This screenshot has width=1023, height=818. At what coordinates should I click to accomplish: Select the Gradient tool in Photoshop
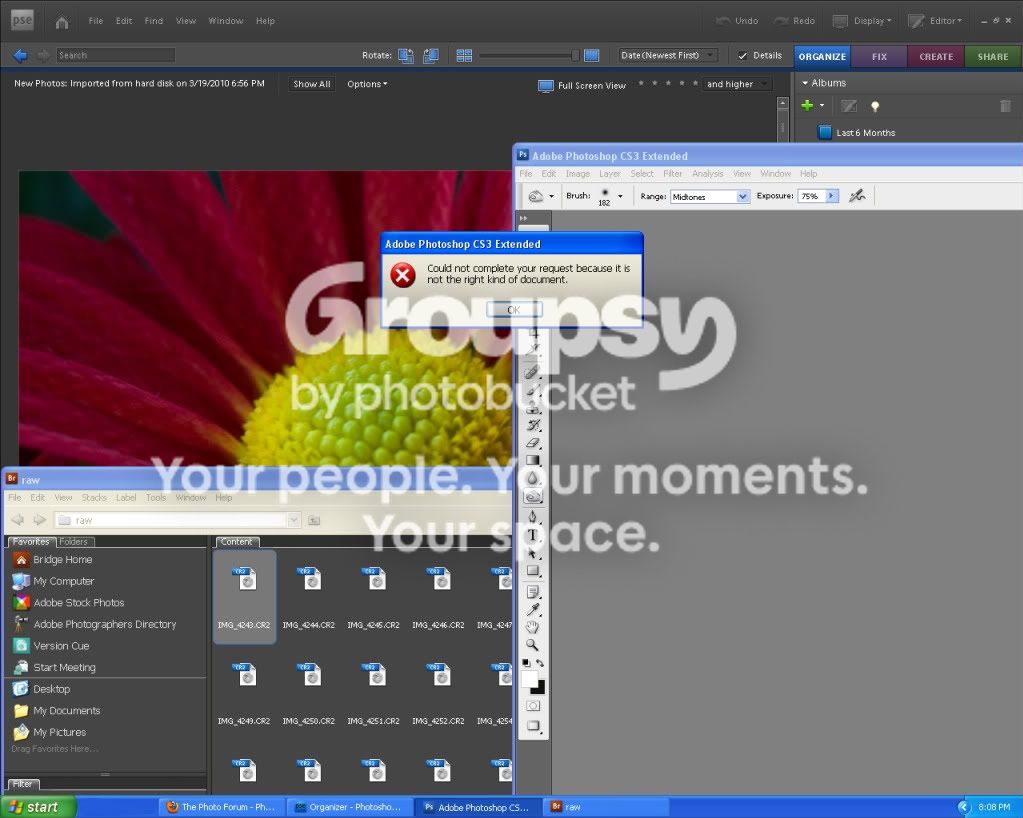point(532,460)
